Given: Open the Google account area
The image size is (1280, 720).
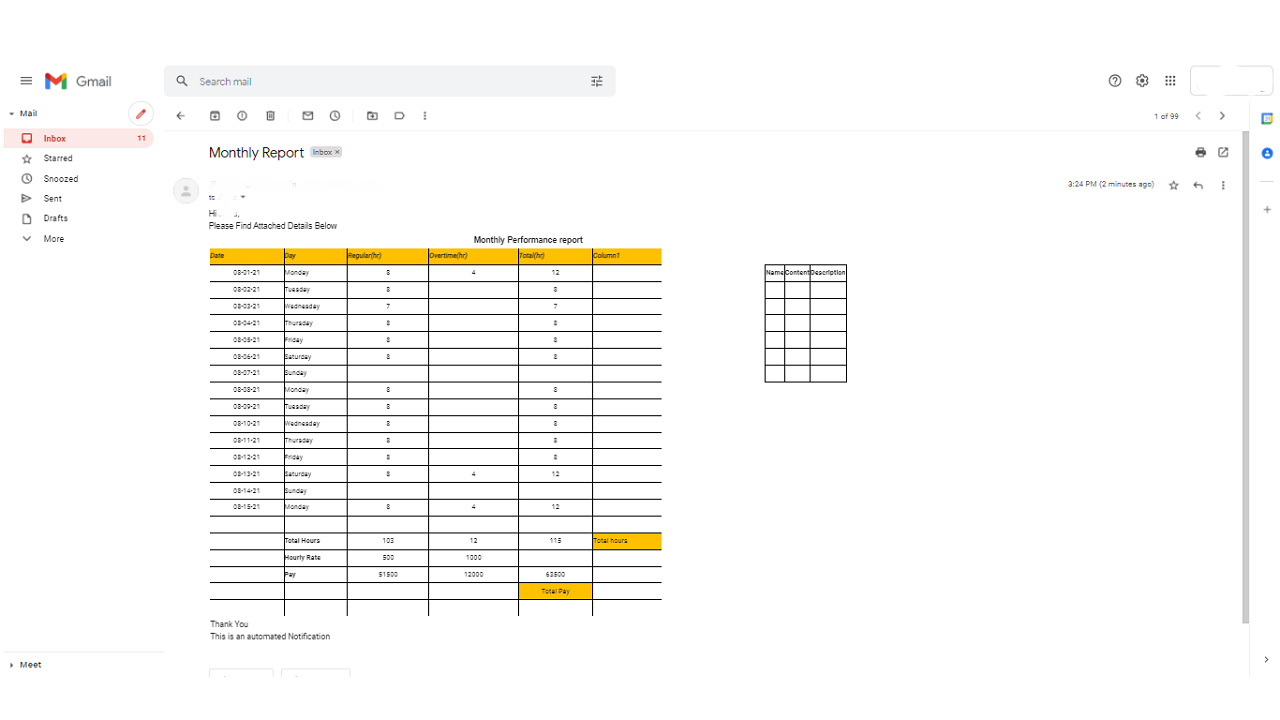Looking at the screenshot, I should (1231, 81).
